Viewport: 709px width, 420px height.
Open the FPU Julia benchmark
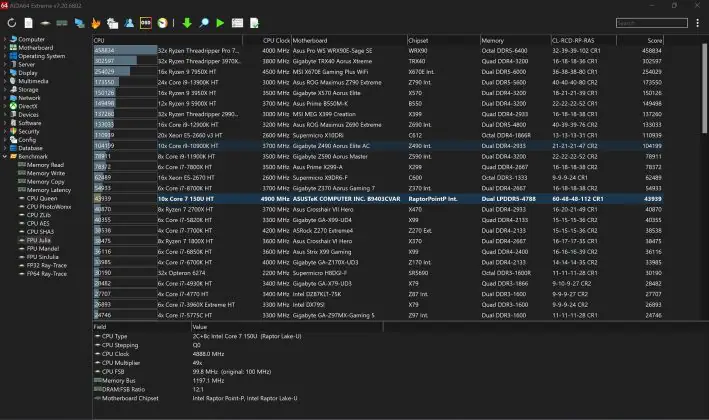pyautogui.click(x=38, y=240)
